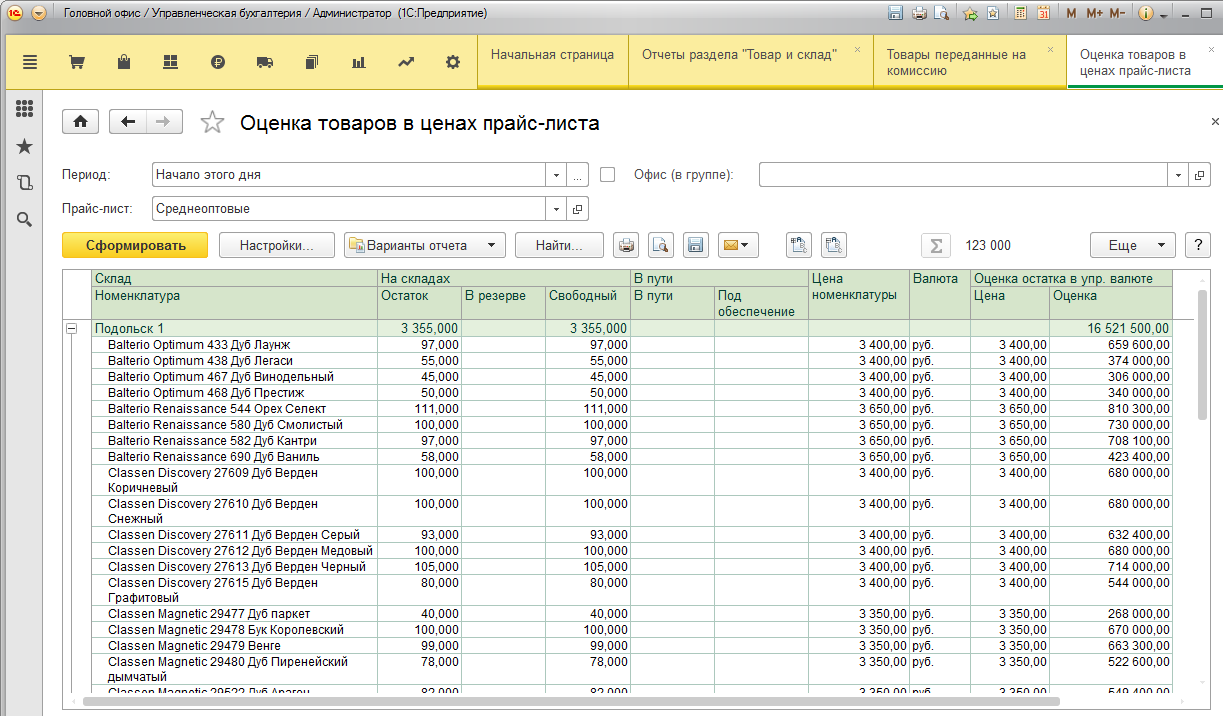Image resolution: width=1223 pixels, height=716 pixels.
Task: Open the main sections menu hamburger icon
Action: [30, 62]
